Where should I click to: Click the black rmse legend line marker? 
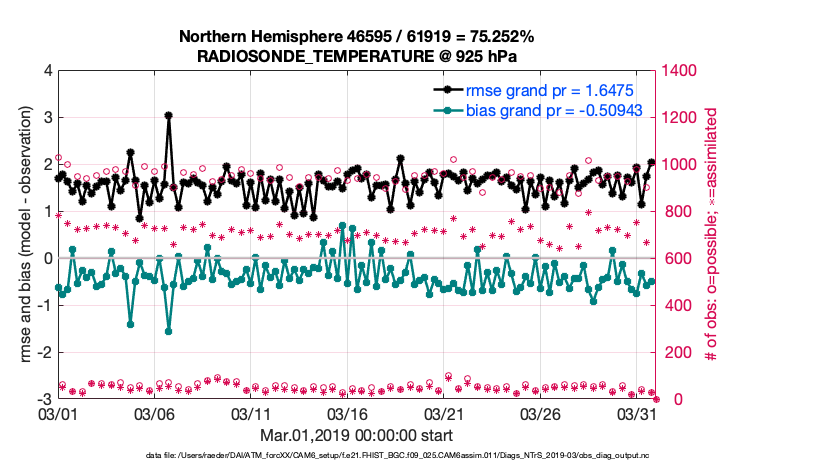point(450,88)
